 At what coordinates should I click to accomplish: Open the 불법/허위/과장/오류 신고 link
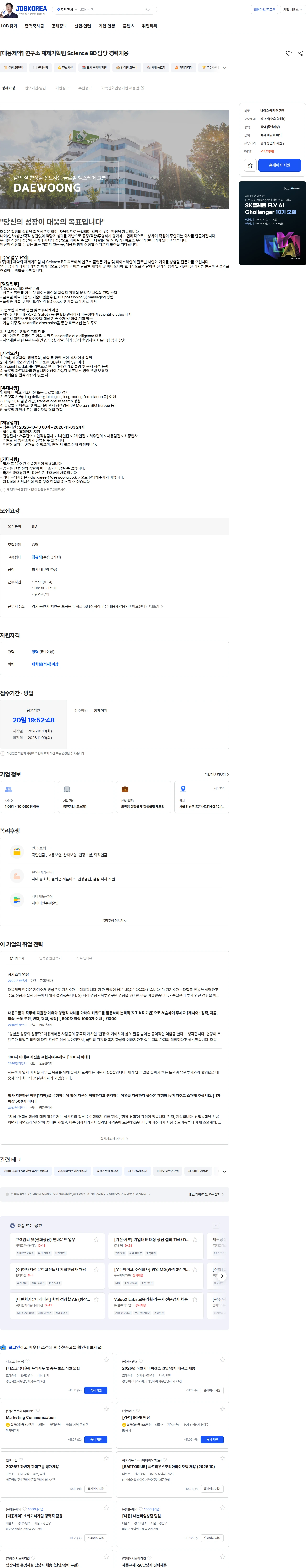[206, 1194]
